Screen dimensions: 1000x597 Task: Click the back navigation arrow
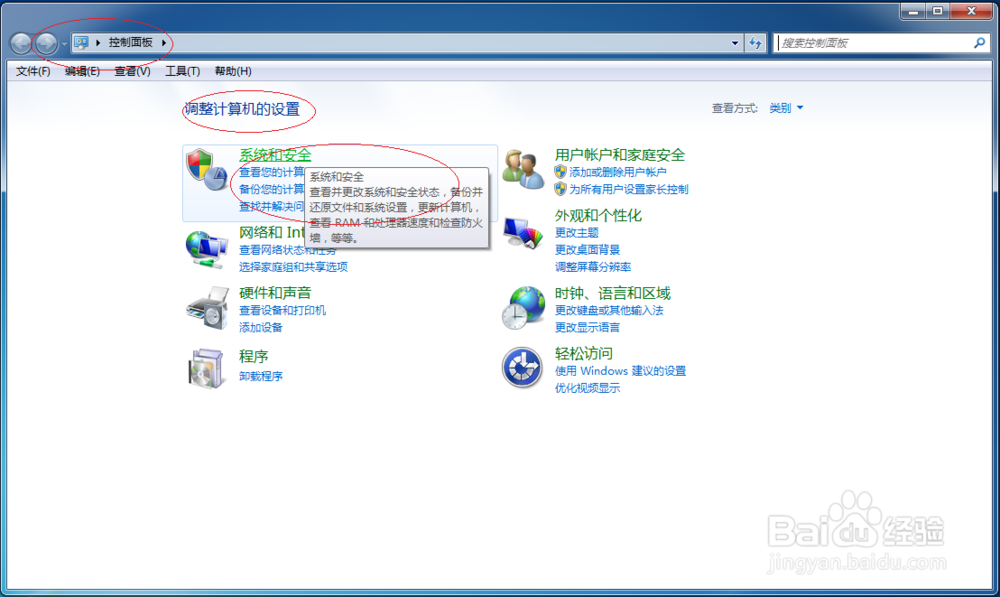click(21, 43)
